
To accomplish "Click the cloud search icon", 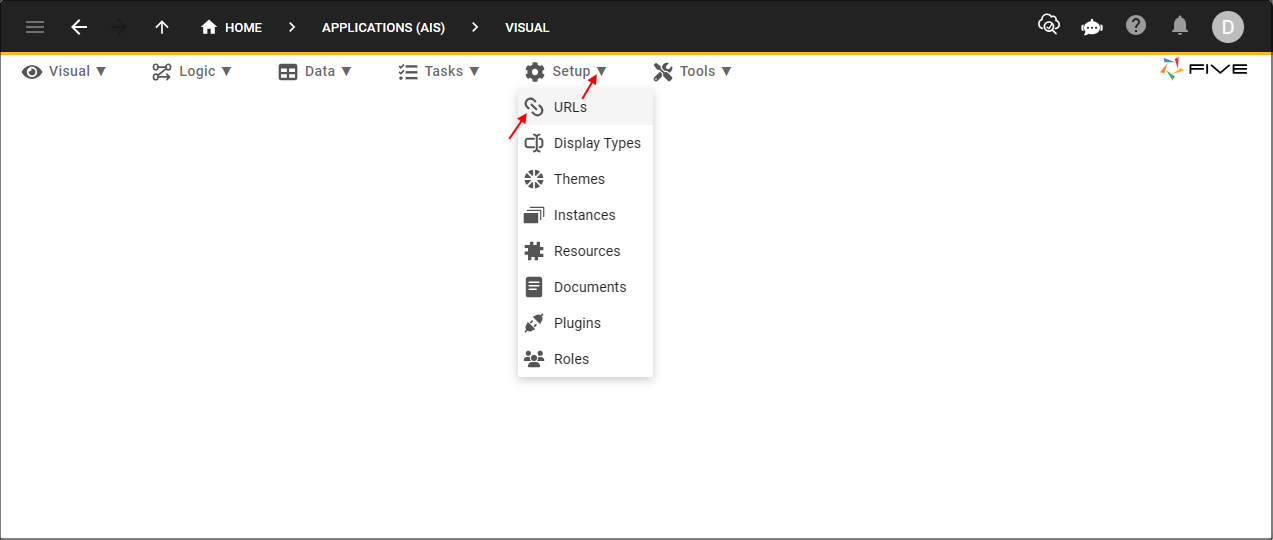I will 1048,26.
